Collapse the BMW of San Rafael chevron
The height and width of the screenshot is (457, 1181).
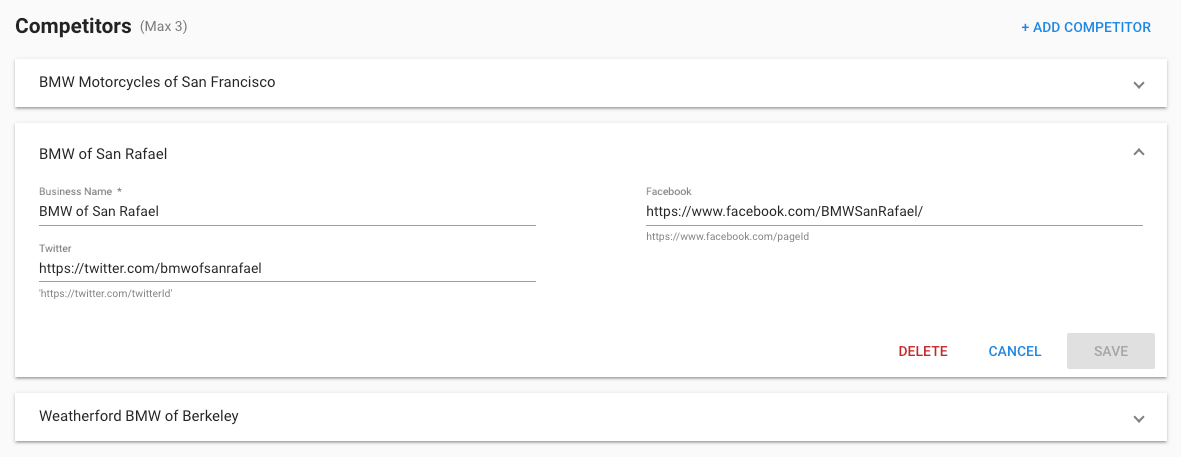1139,153
